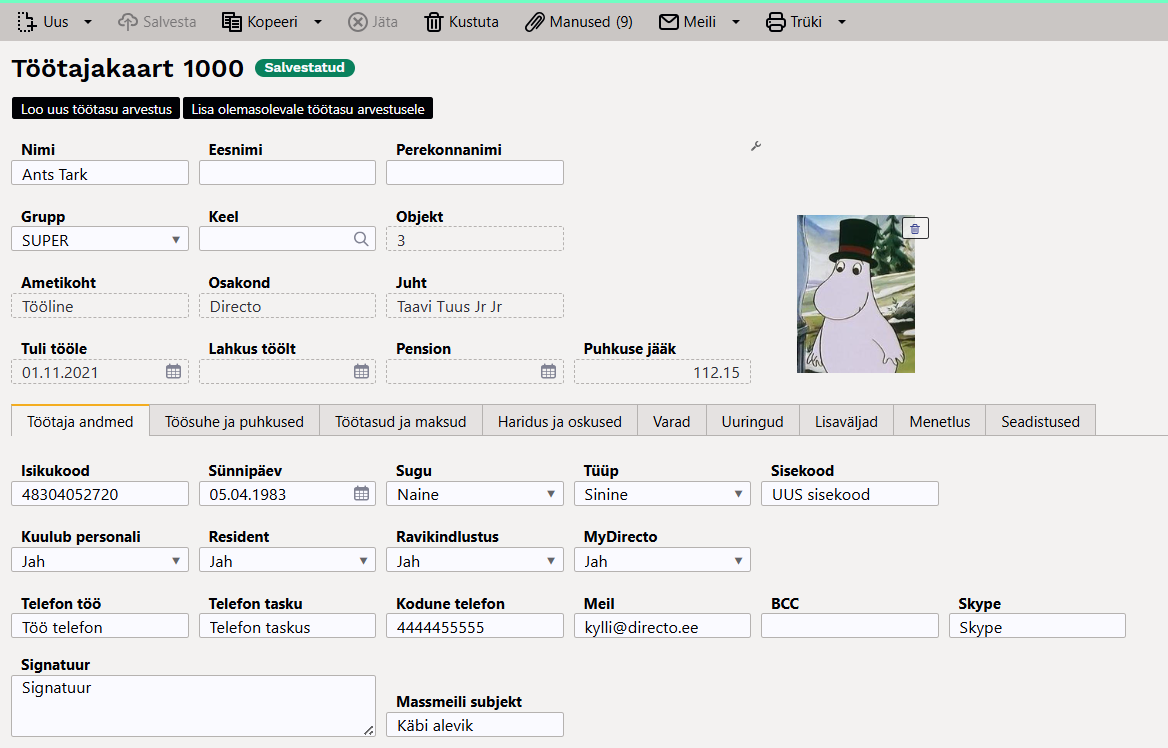Expand the MyDirecto dropdown
This screenshot has height=748, width=1168.
[738, 561]
